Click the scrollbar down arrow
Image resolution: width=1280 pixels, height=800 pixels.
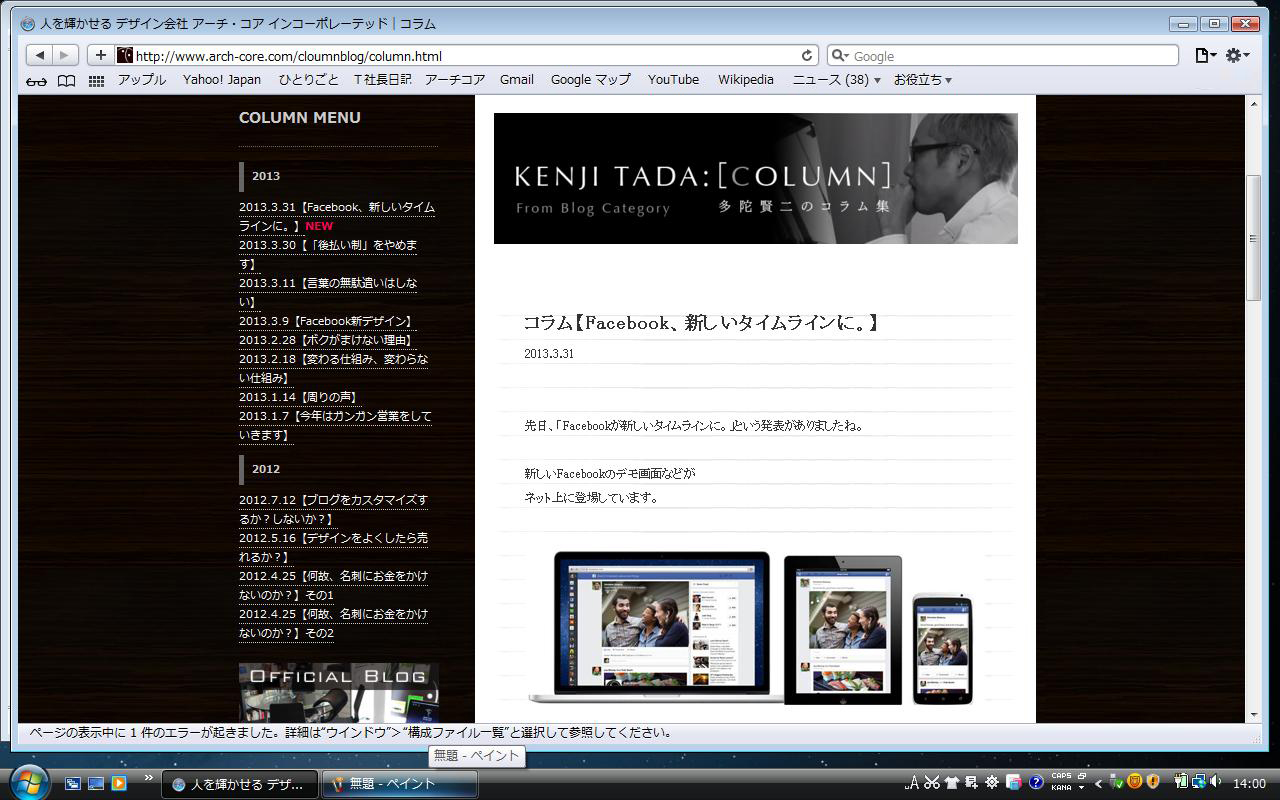point(1253,715)
